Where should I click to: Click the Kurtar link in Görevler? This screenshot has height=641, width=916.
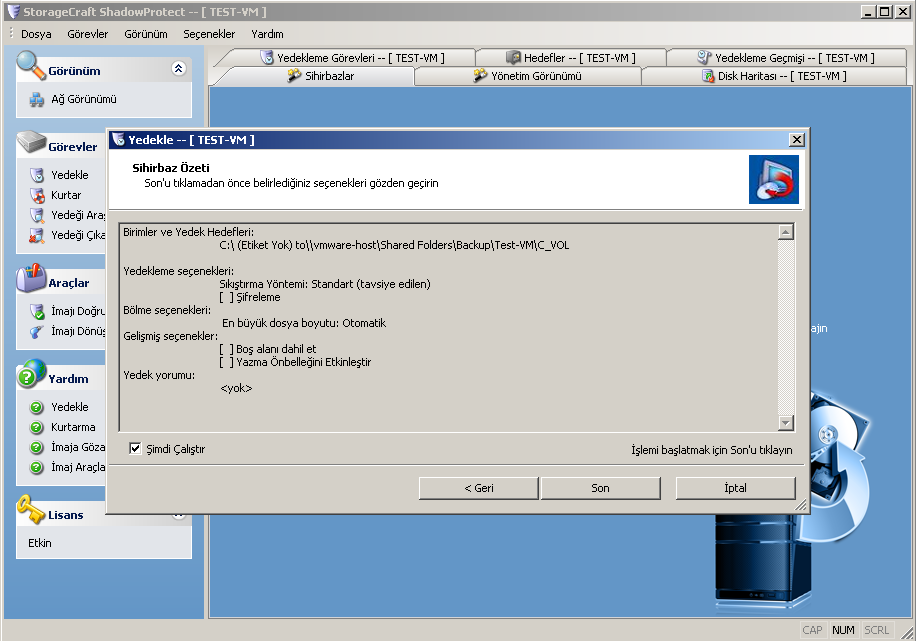point(66,195)
